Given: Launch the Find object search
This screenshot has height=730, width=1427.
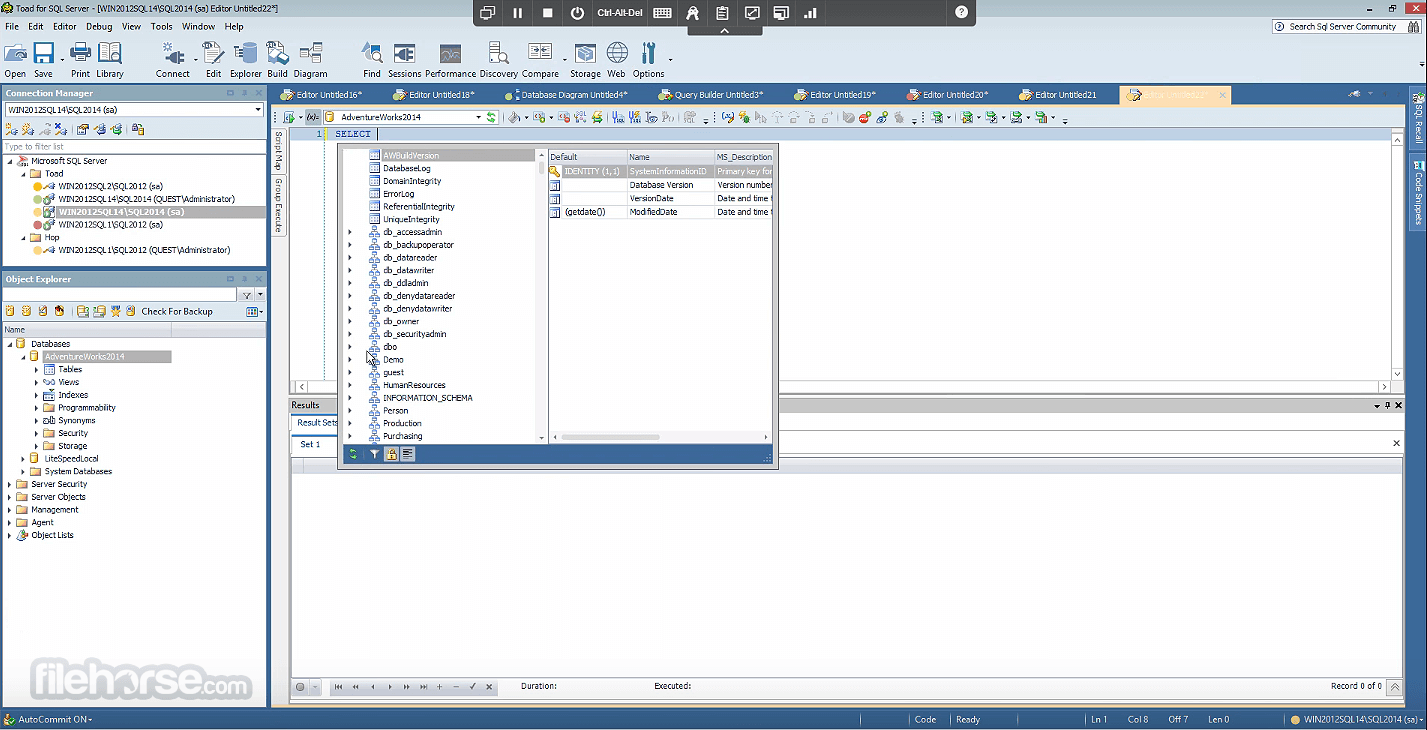Looking at the screenshot, I should [372, 60].
